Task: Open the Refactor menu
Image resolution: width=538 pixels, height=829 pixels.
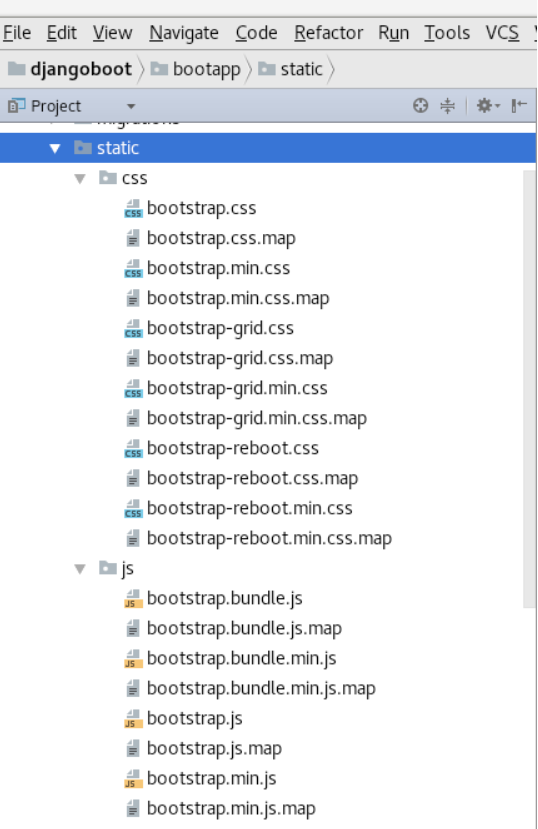Action: point(329,33)
